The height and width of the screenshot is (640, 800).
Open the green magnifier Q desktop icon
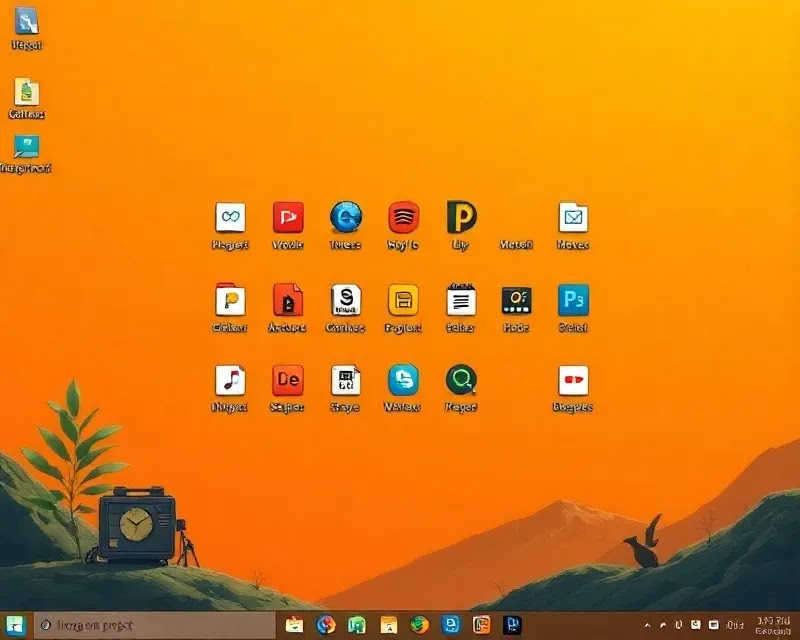pyautogui.click(x=461, y=380)
